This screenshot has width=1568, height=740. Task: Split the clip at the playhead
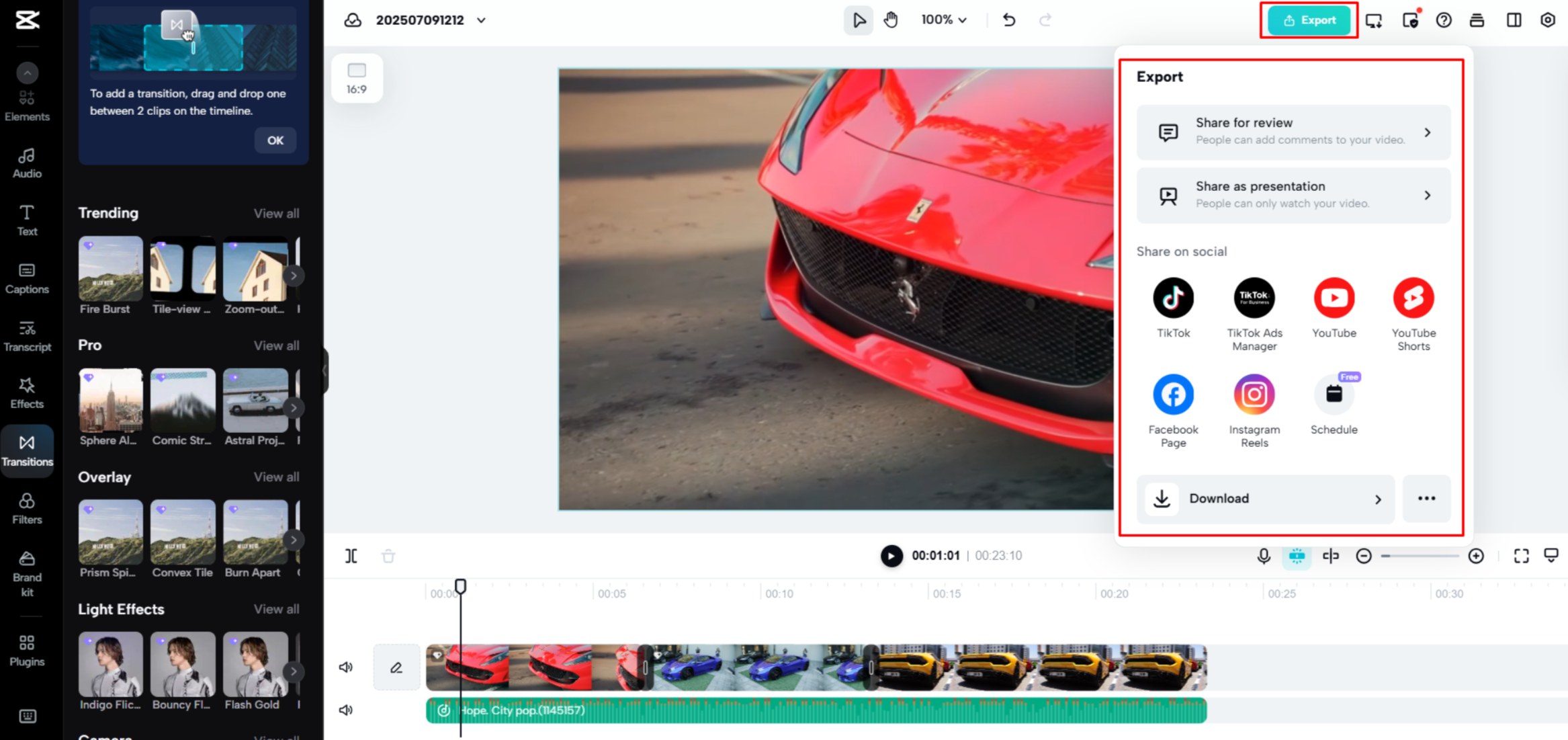click(351, 556)
